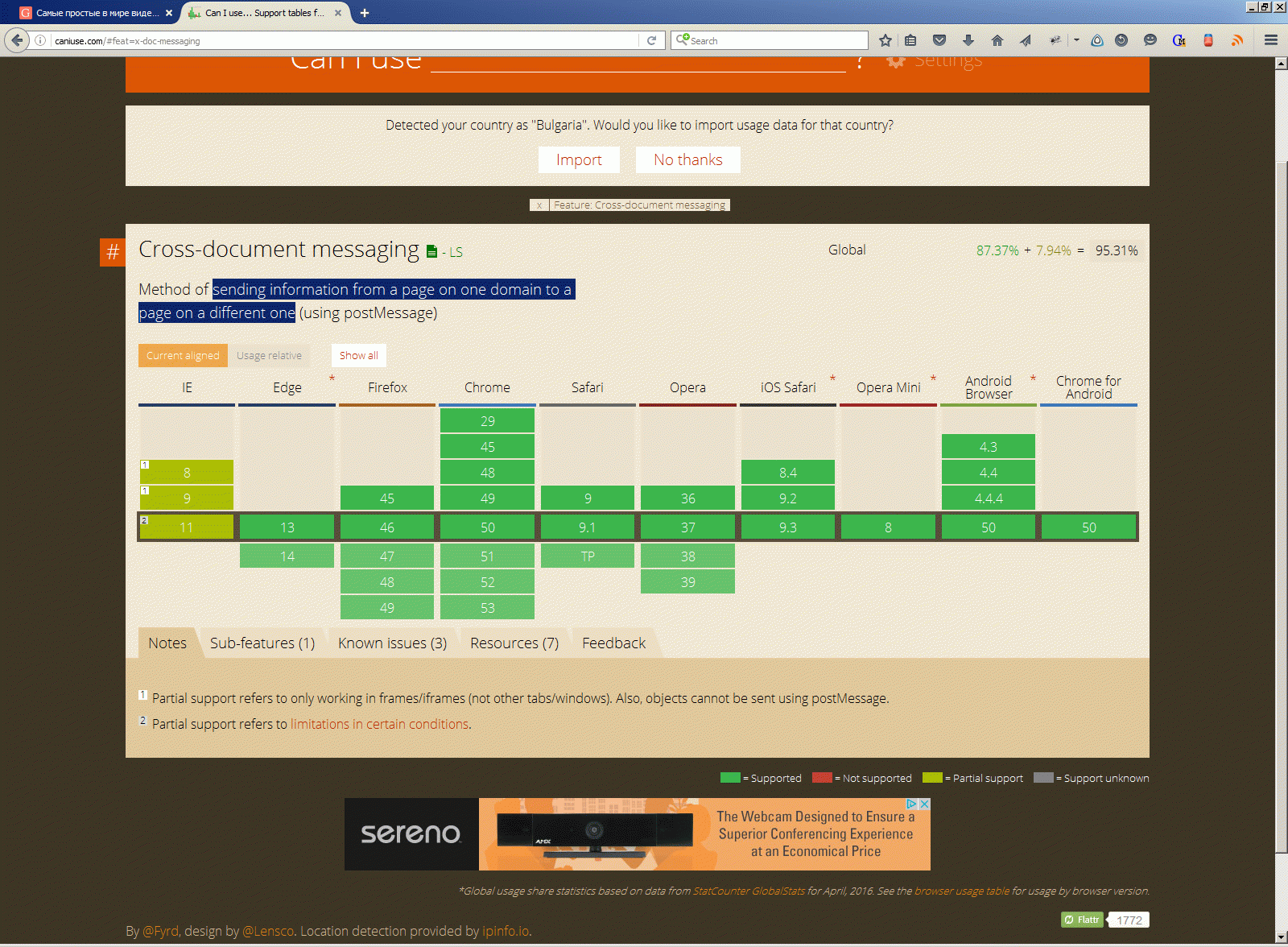Open the bookmarks list icon
Viewport: 1288px width, 947px height.
tap(910, 40)
